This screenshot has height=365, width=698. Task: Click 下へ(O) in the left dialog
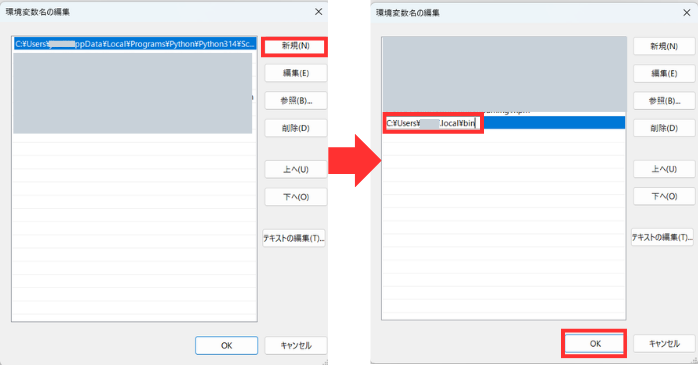(x=296, y=197)
